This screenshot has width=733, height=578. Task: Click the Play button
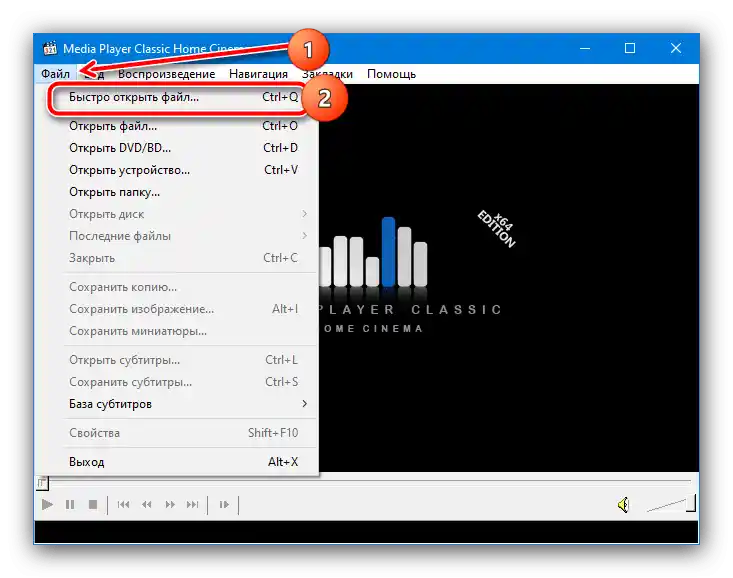[x=47, y=505]
